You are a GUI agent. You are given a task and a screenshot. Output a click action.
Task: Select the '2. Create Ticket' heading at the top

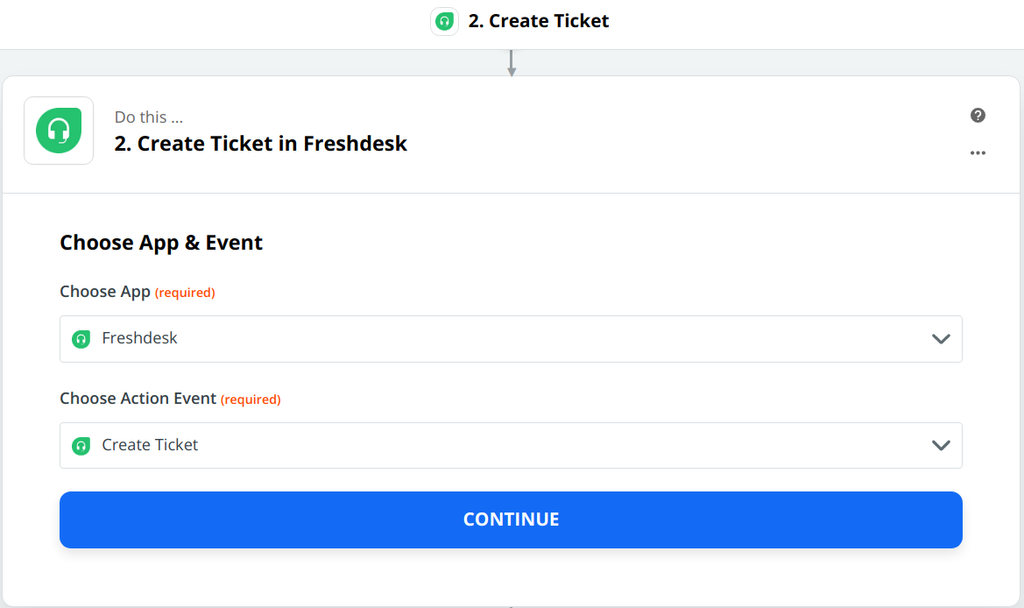pyautogui.click(x=539, y=20)
